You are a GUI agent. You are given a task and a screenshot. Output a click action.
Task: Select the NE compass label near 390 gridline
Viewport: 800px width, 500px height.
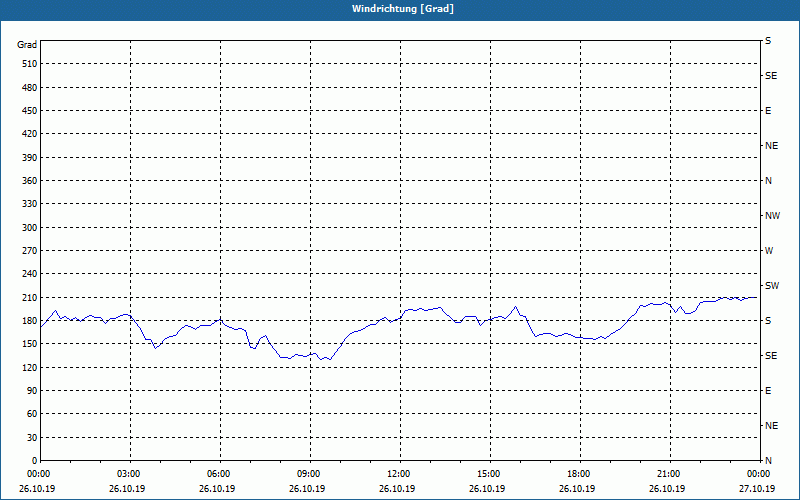pos(771,146)
